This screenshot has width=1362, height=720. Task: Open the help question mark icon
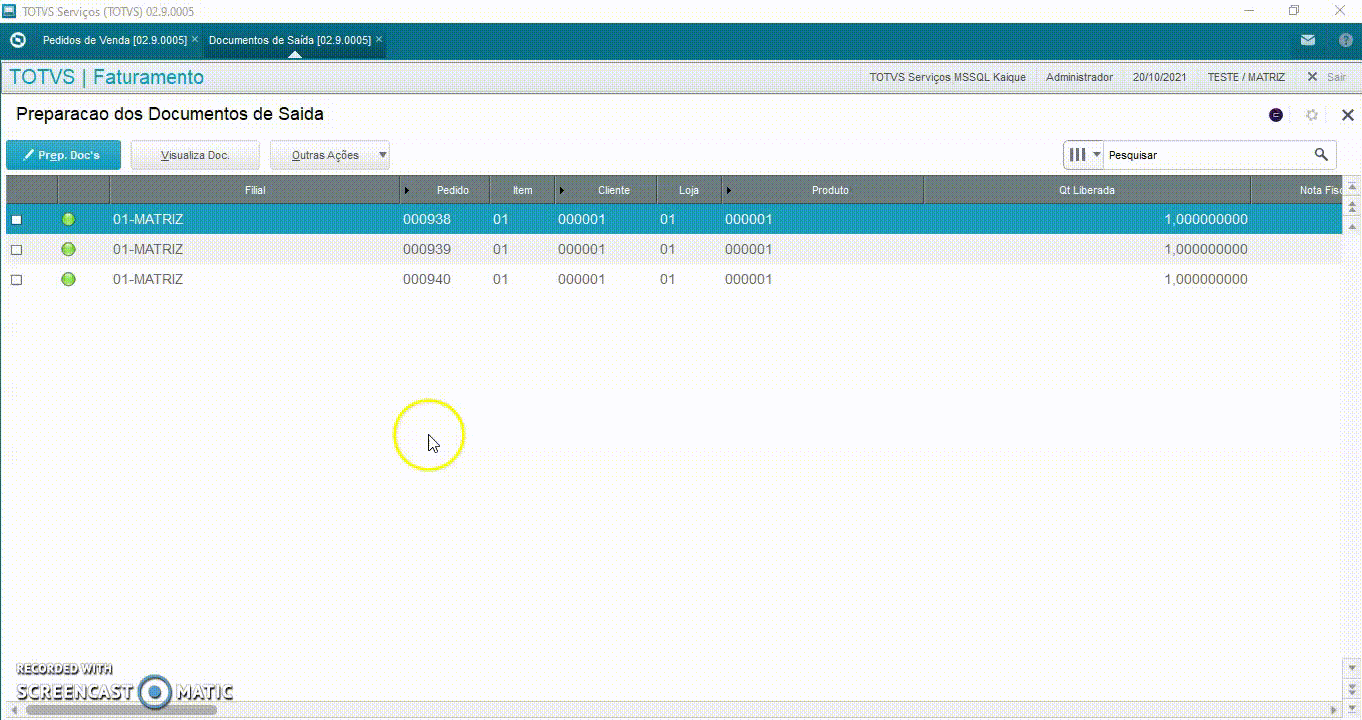(1346, 40)
